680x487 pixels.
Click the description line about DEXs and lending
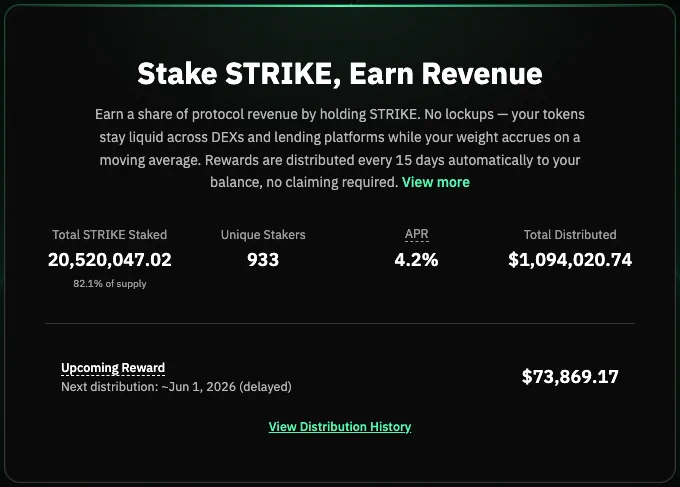[x=340, y=137]
